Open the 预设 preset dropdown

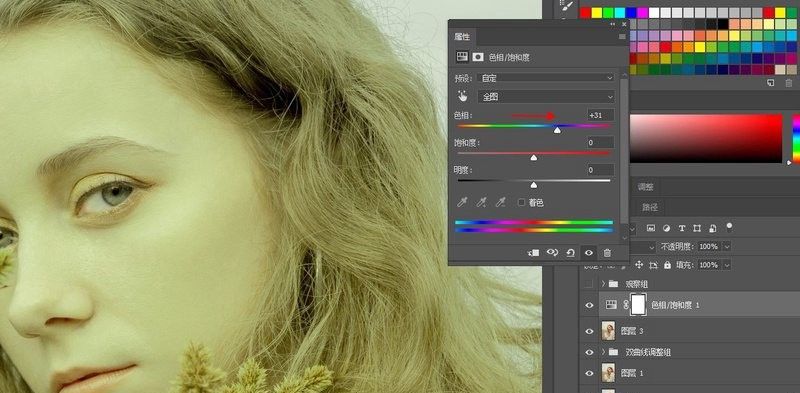[546, 78]
